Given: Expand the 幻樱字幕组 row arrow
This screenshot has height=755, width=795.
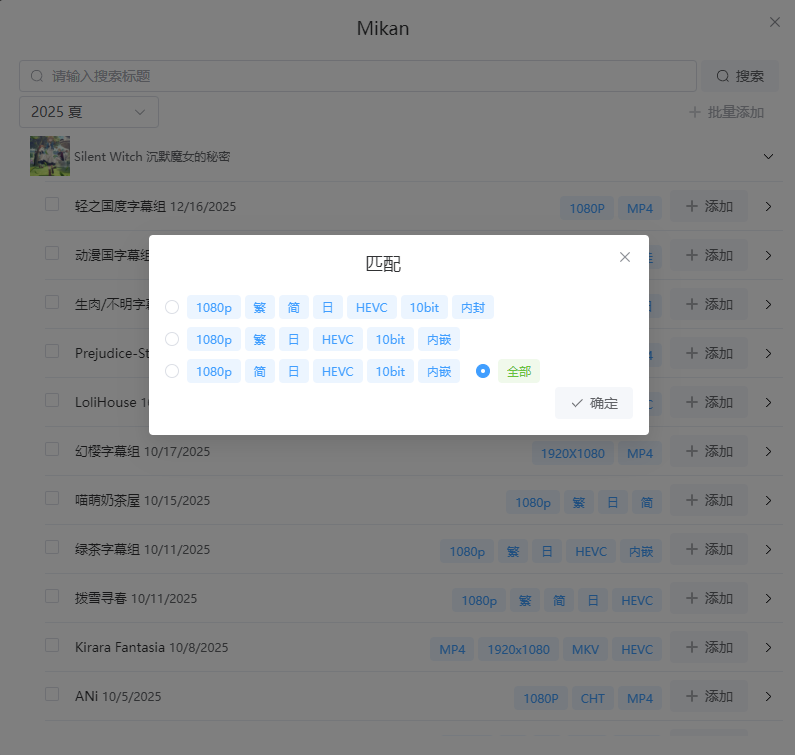Looking at the screenshot, I should [768, 451].
